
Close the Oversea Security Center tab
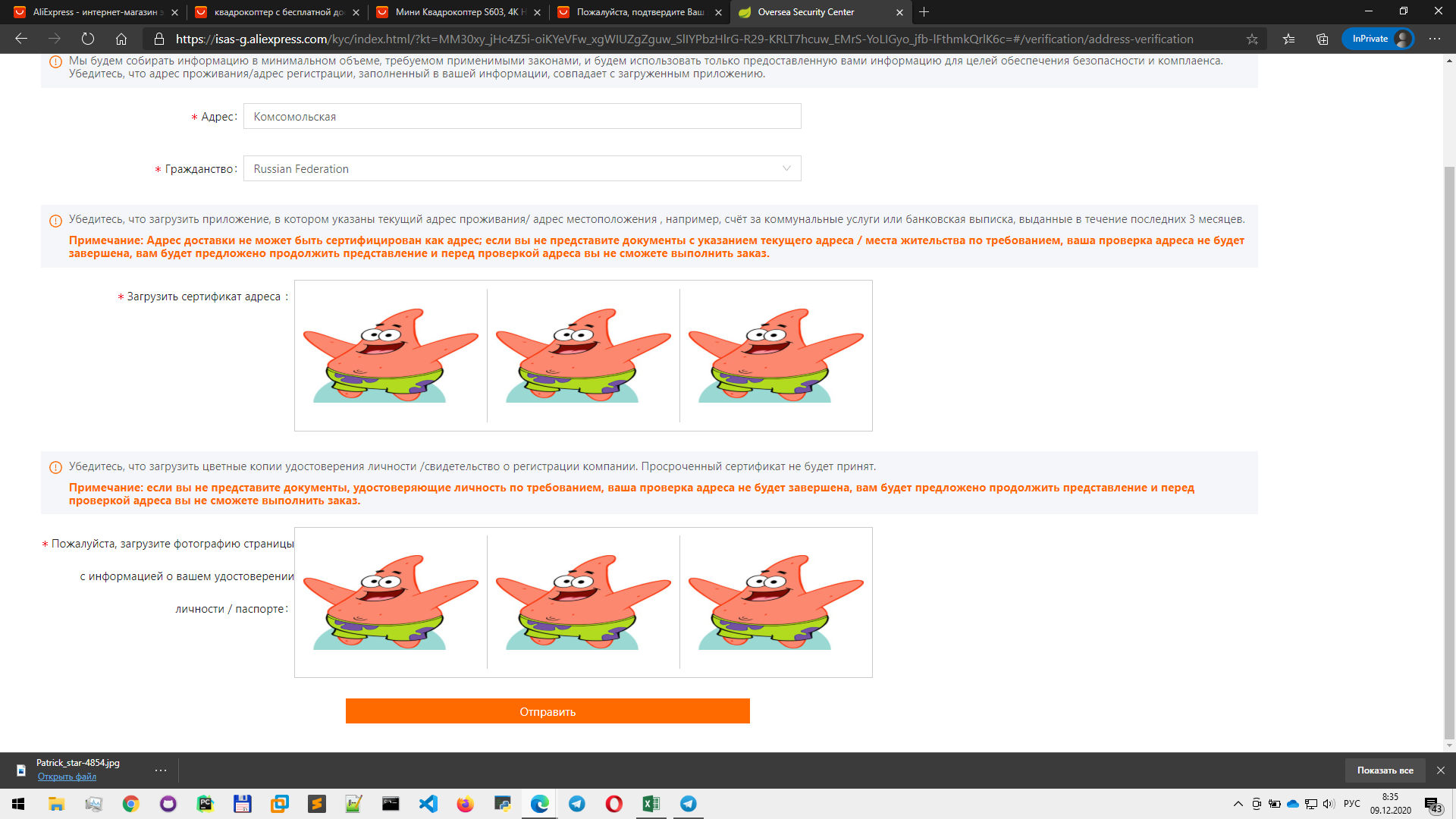[900, 12]
